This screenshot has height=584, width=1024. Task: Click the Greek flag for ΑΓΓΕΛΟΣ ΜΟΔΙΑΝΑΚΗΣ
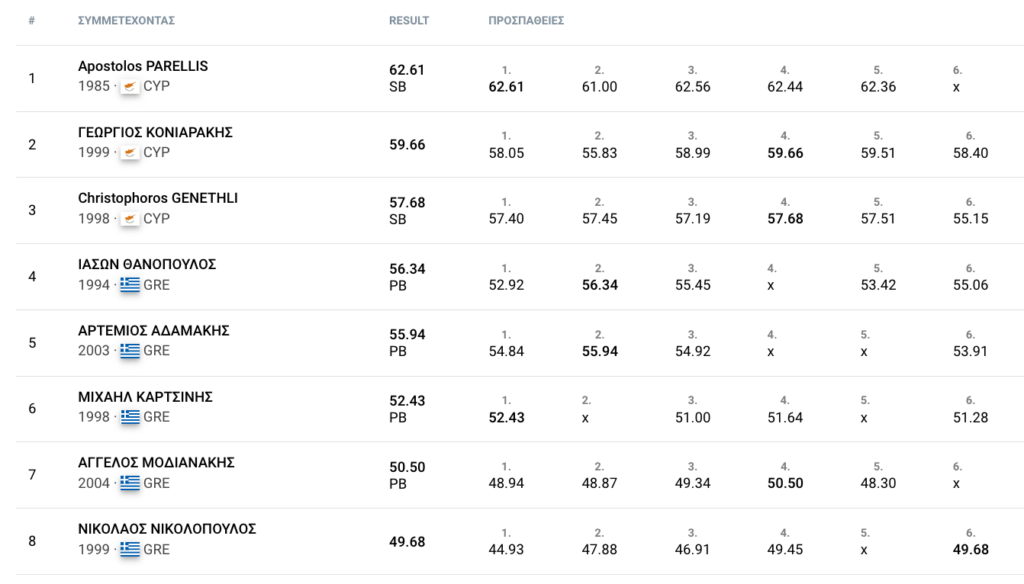(130, 483)
